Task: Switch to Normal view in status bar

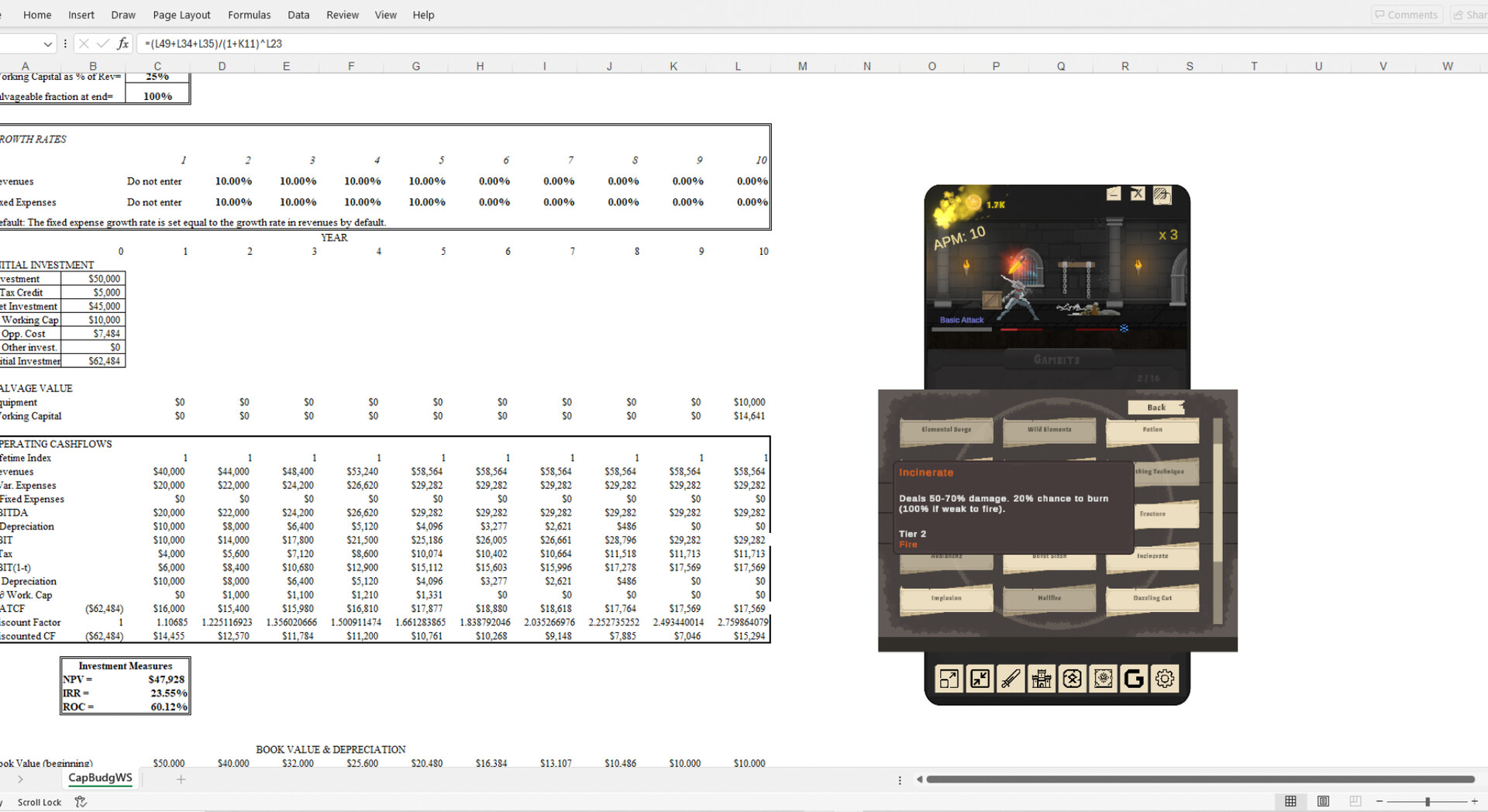Action: point(1290,801)
